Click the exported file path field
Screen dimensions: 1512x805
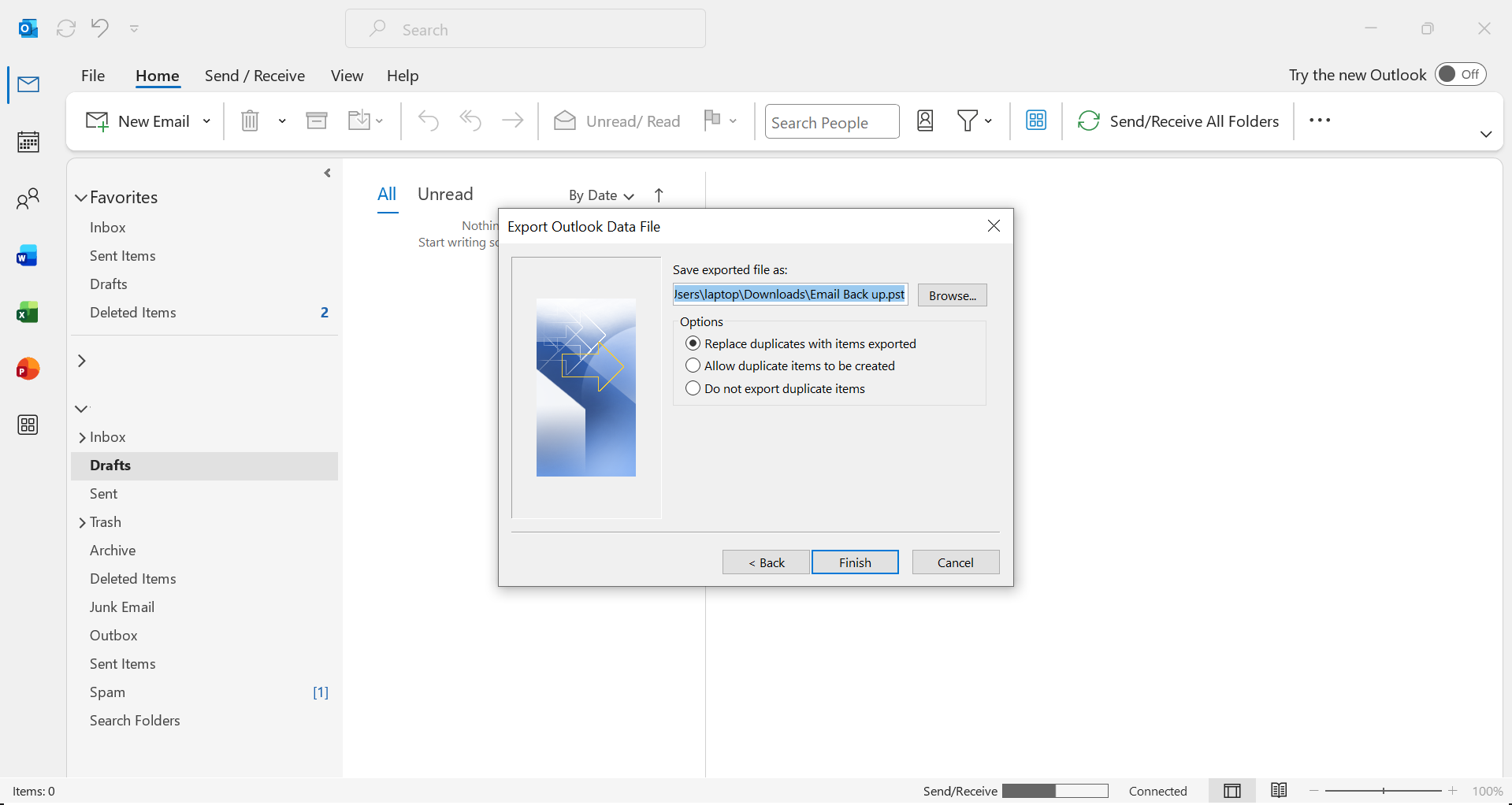point(790,295)
